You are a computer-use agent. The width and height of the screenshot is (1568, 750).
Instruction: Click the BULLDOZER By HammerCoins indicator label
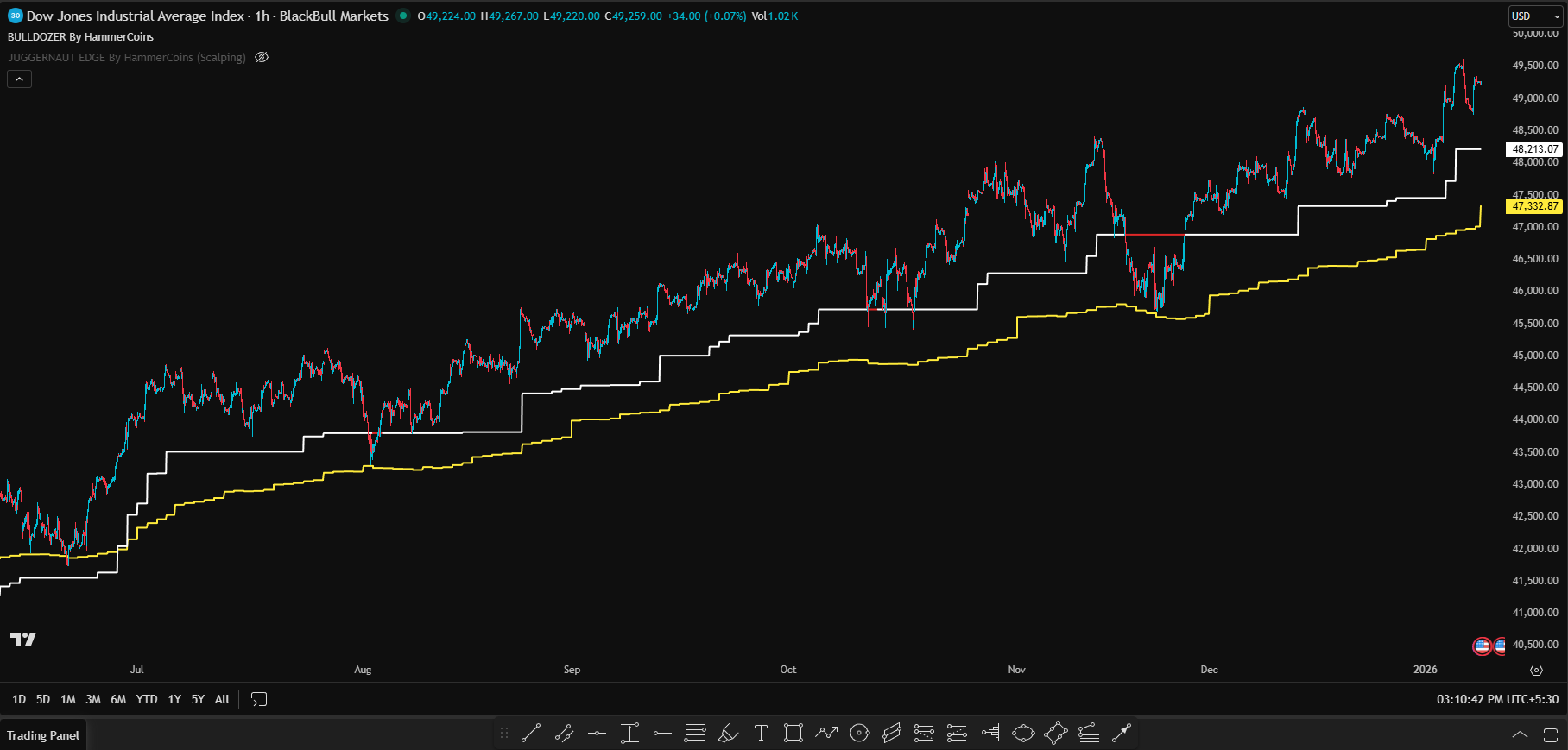click(x=80, y=37)
